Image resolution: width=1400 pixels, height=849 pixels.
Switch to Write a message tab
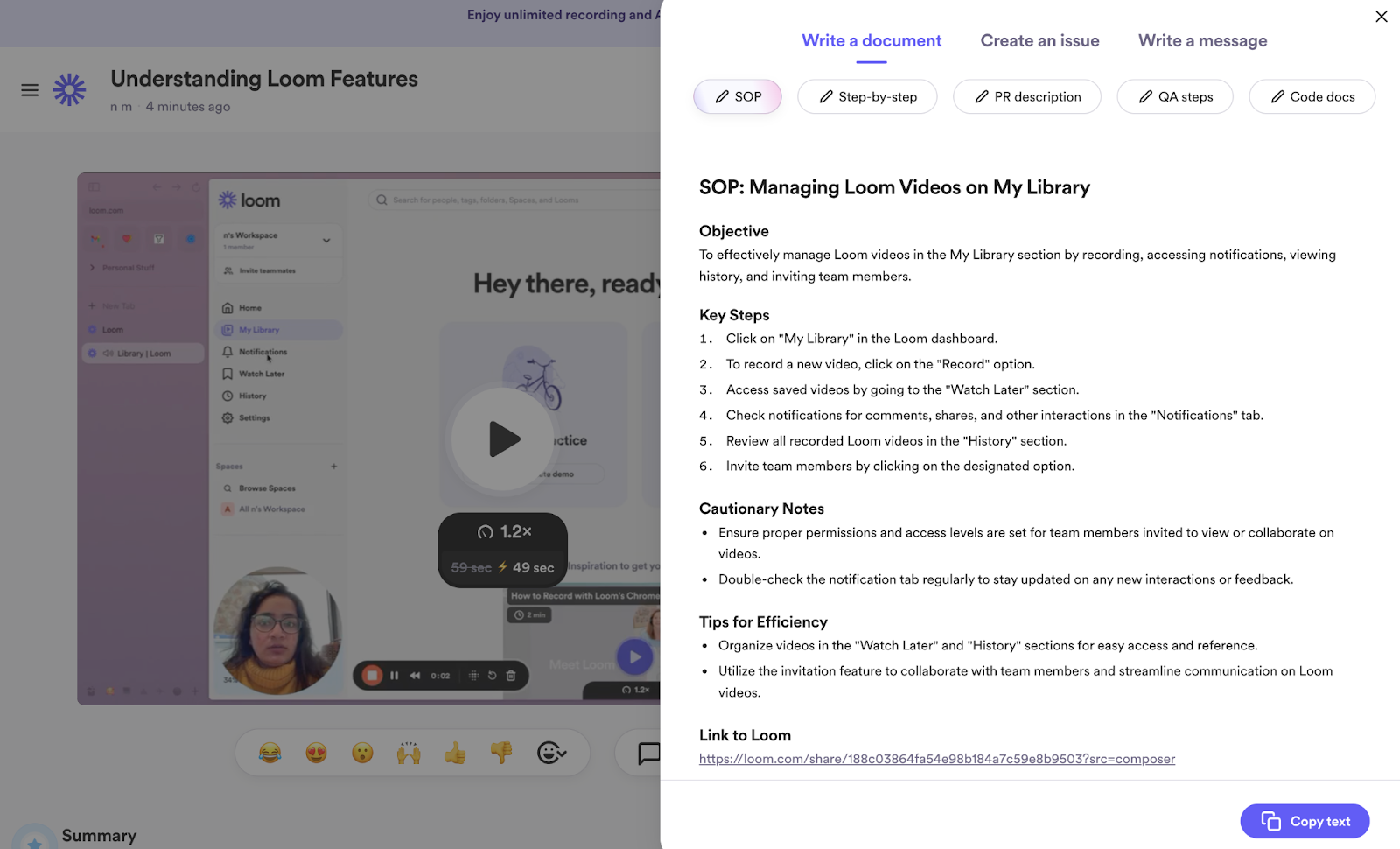1202,40
